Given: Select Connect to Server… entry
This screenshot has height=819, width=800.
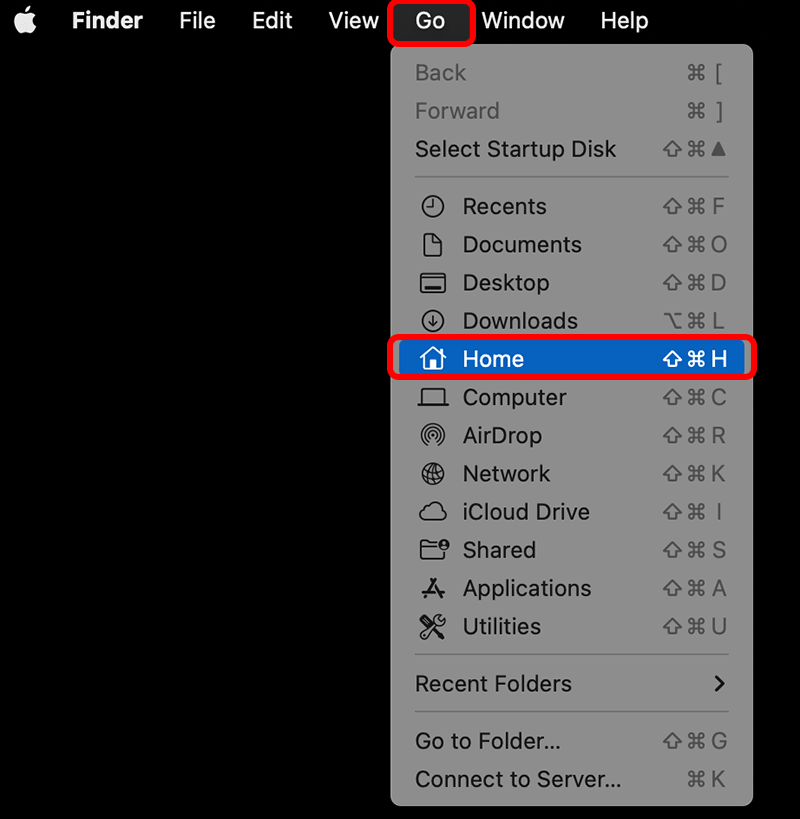Looking at the screenshot, I should pos(518,780).
